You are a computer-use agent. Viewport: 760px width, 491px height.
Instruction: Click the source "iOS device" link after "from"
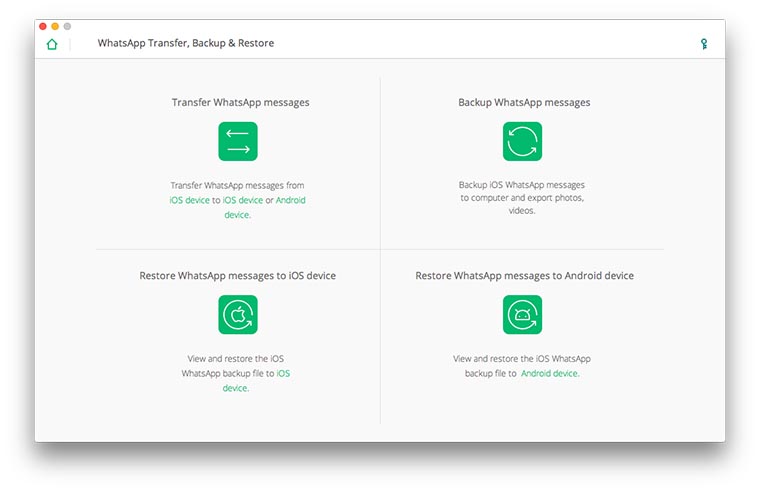pos(189,200)
